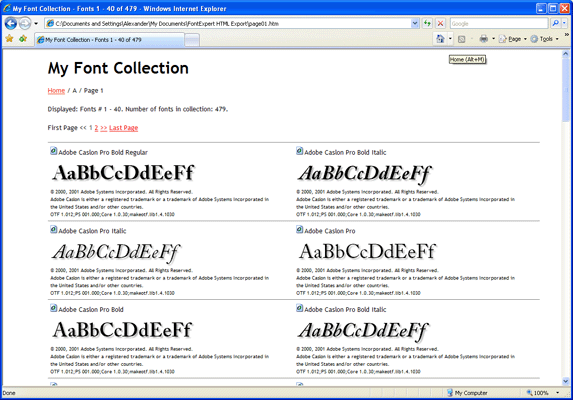Go to page 2 link
This screenshot has width=573, height=400.
click(96, 128)
